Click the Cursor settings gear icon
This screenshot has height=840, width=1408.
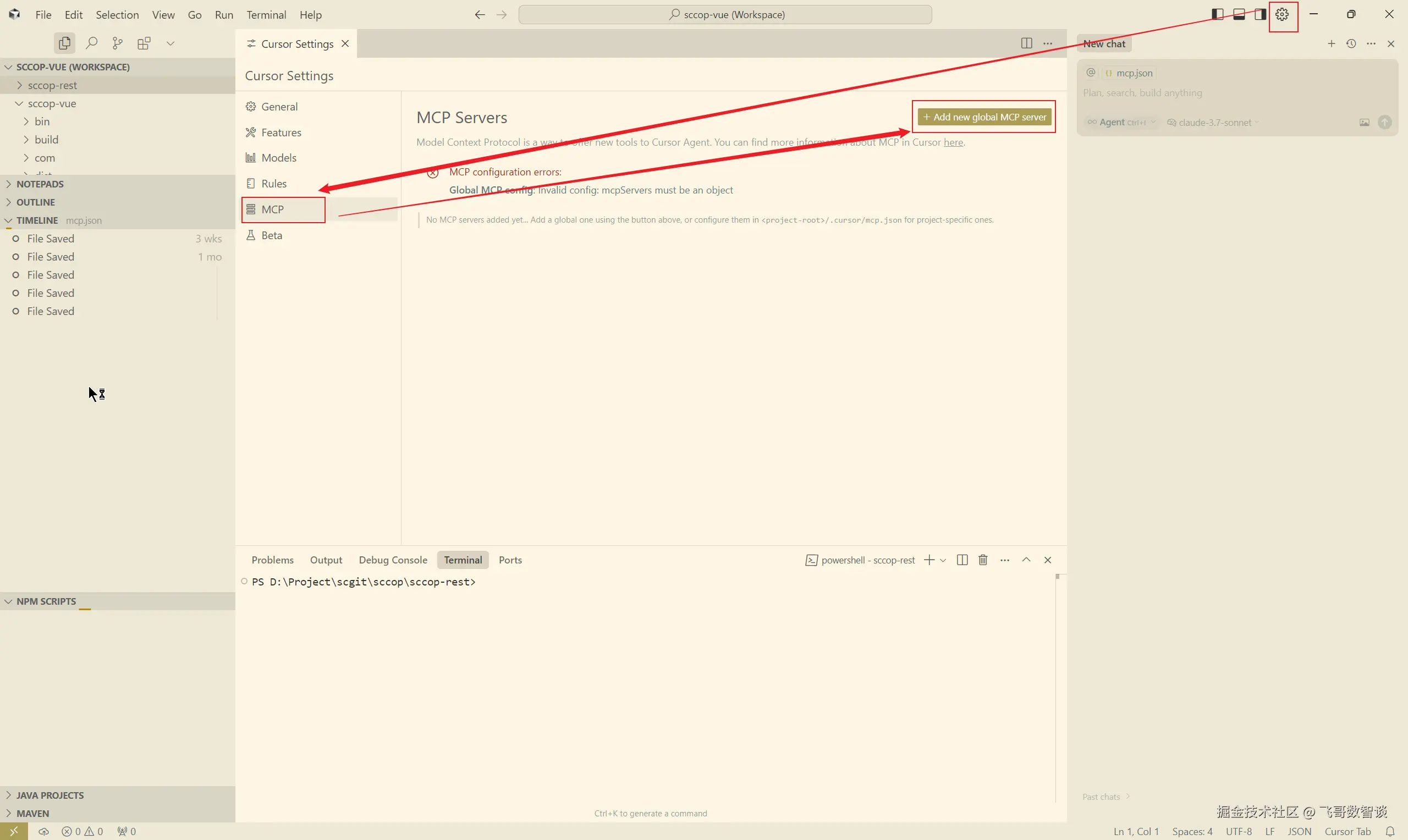[1282, 15]
